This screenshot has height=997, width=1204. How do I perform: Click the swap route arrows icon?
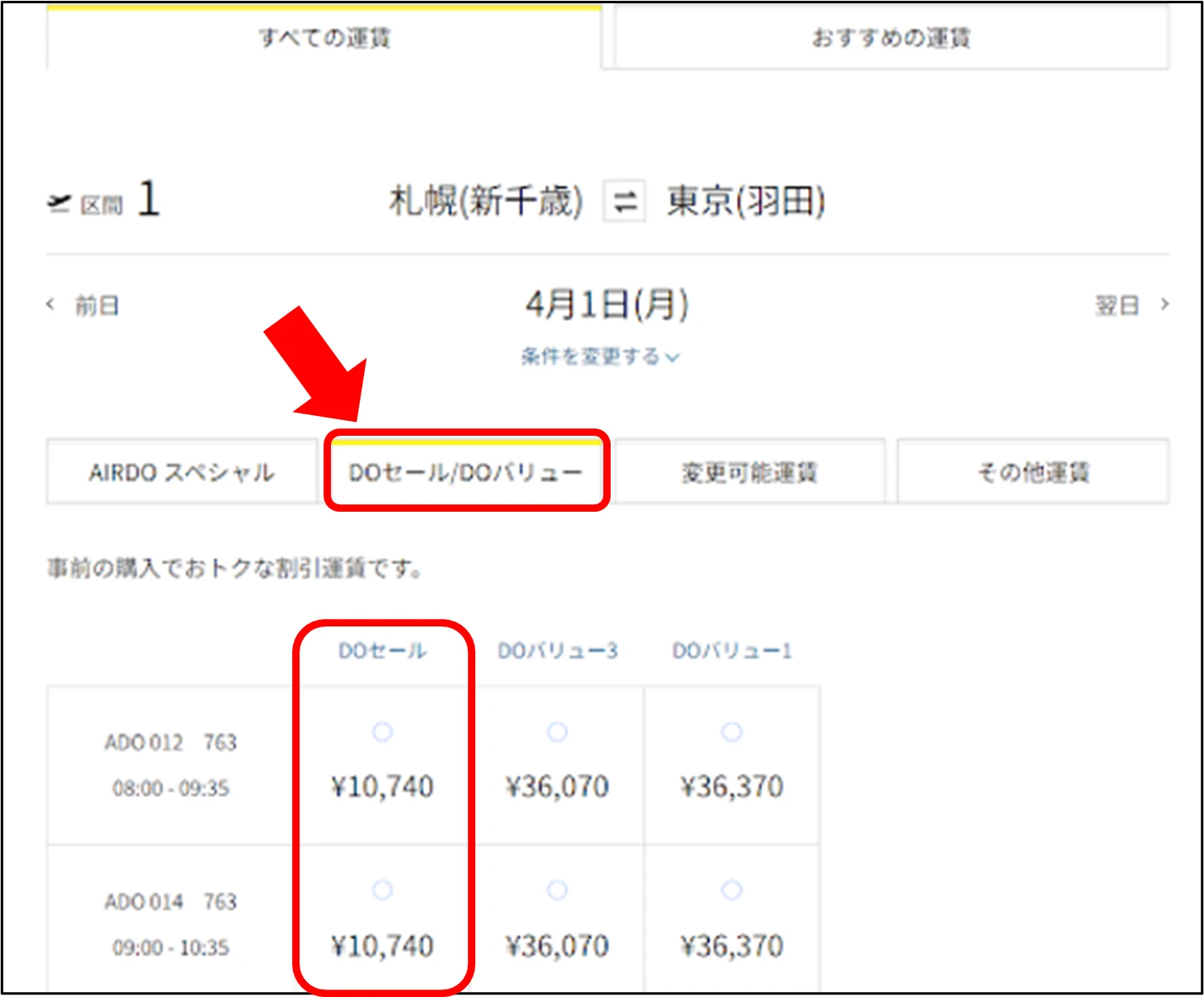pyautogui.click(x=625, y=201)
